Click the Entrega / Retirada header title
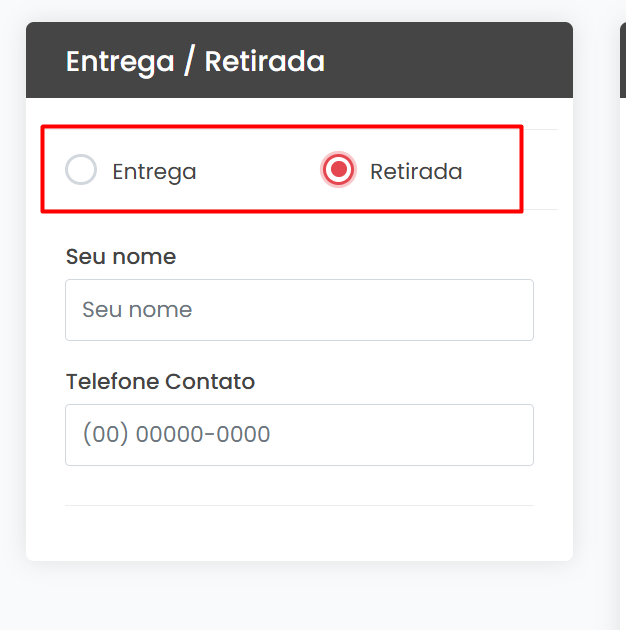Screen dimensions: 626x630 [195, 61]
